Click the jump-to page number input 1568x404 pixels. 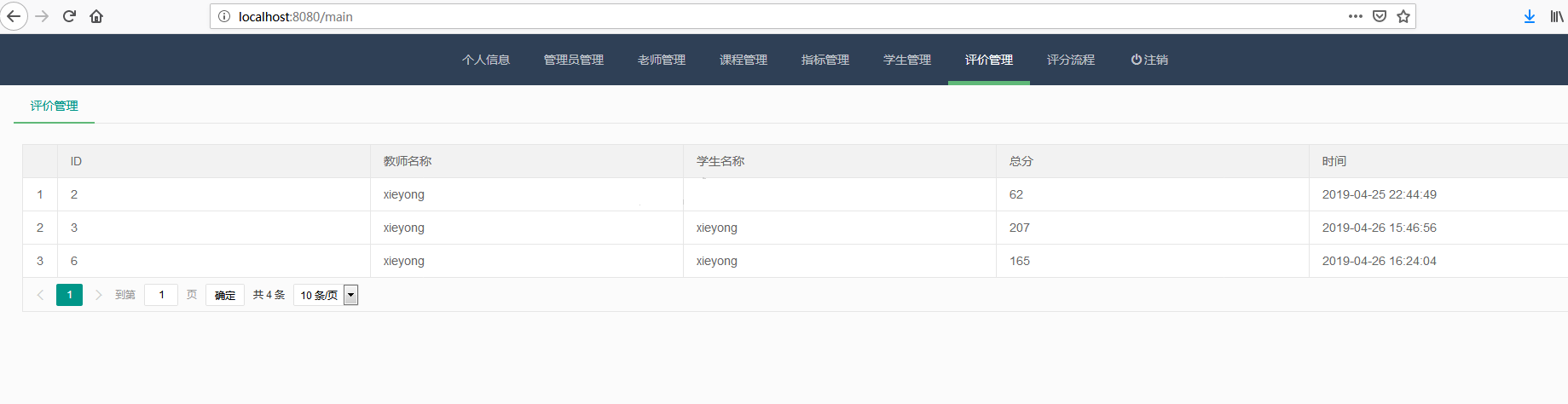click(161, 295)
